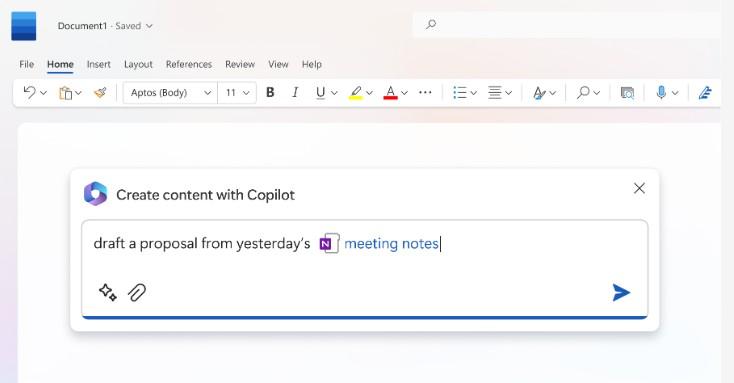
Task: Open highlight color dropdown arrow
Action: coord(369,93)
